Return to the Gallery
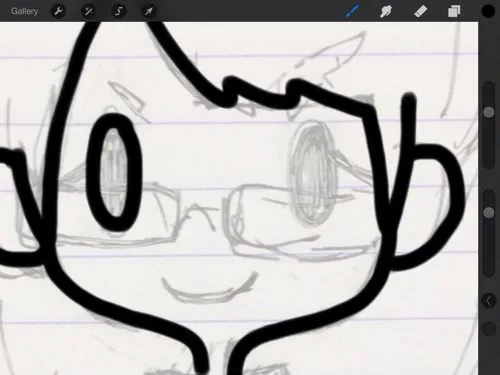Viewport: 500px width, 375px height. pos(24,11)
